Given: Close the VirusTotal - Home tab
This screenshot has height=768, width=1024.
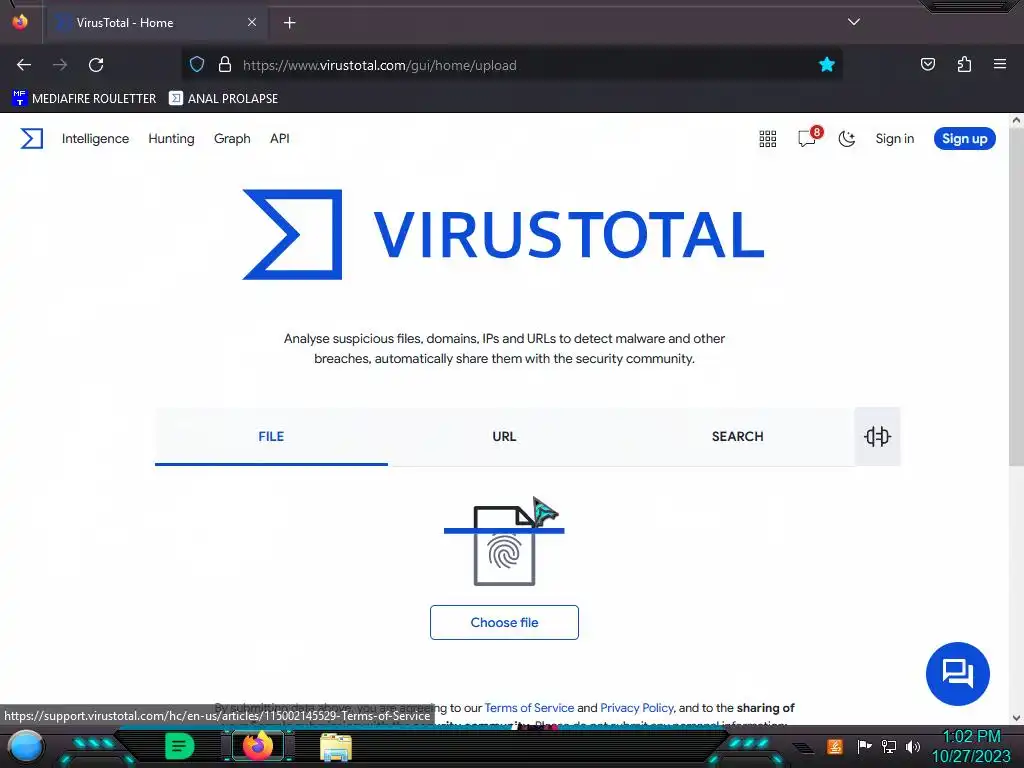Looking at the screenshot, I should pos(251,22).
